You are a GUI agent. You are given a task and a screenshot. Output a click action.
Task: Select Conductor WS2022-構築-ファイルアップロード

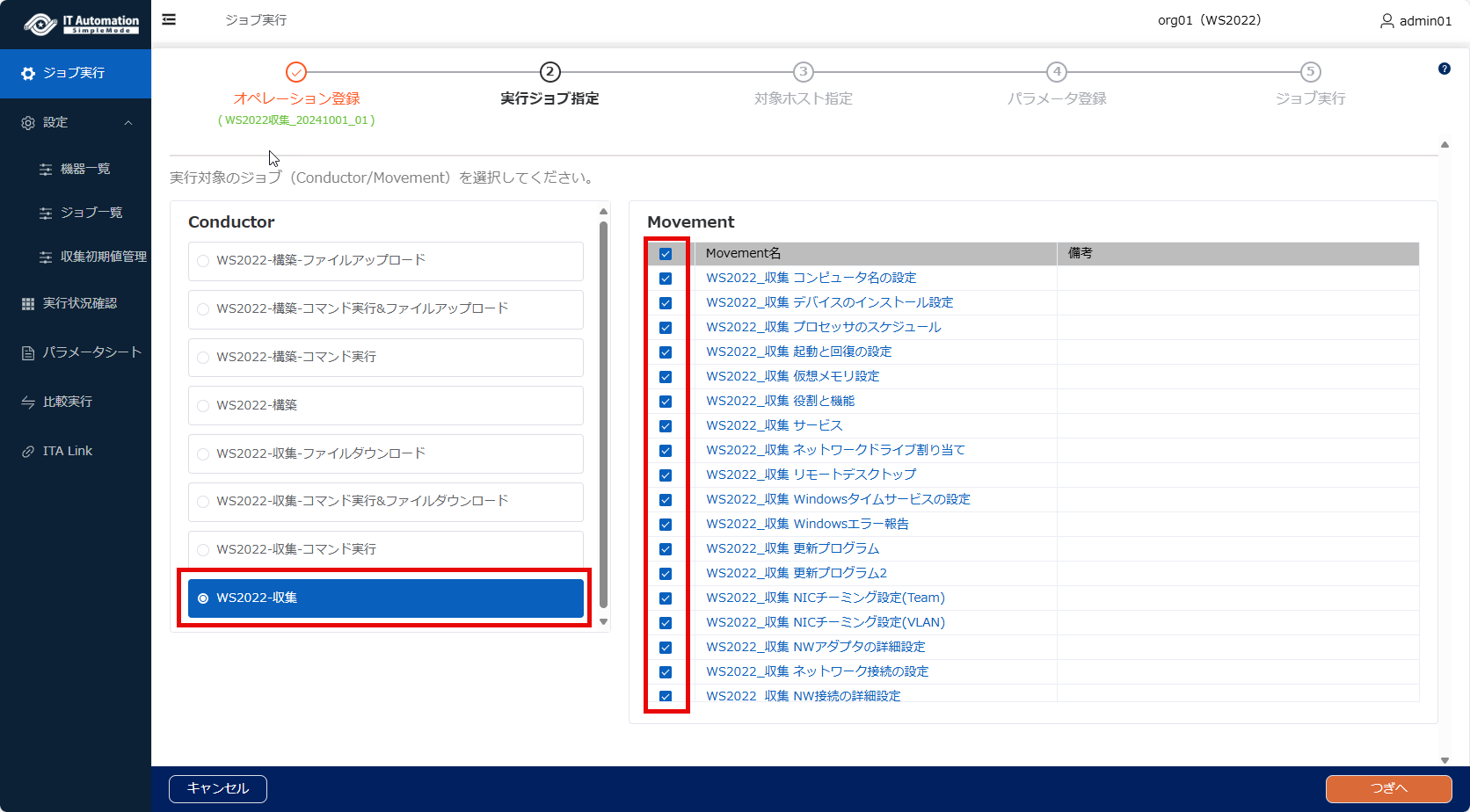pyautogui.click(x=386, y=261)
